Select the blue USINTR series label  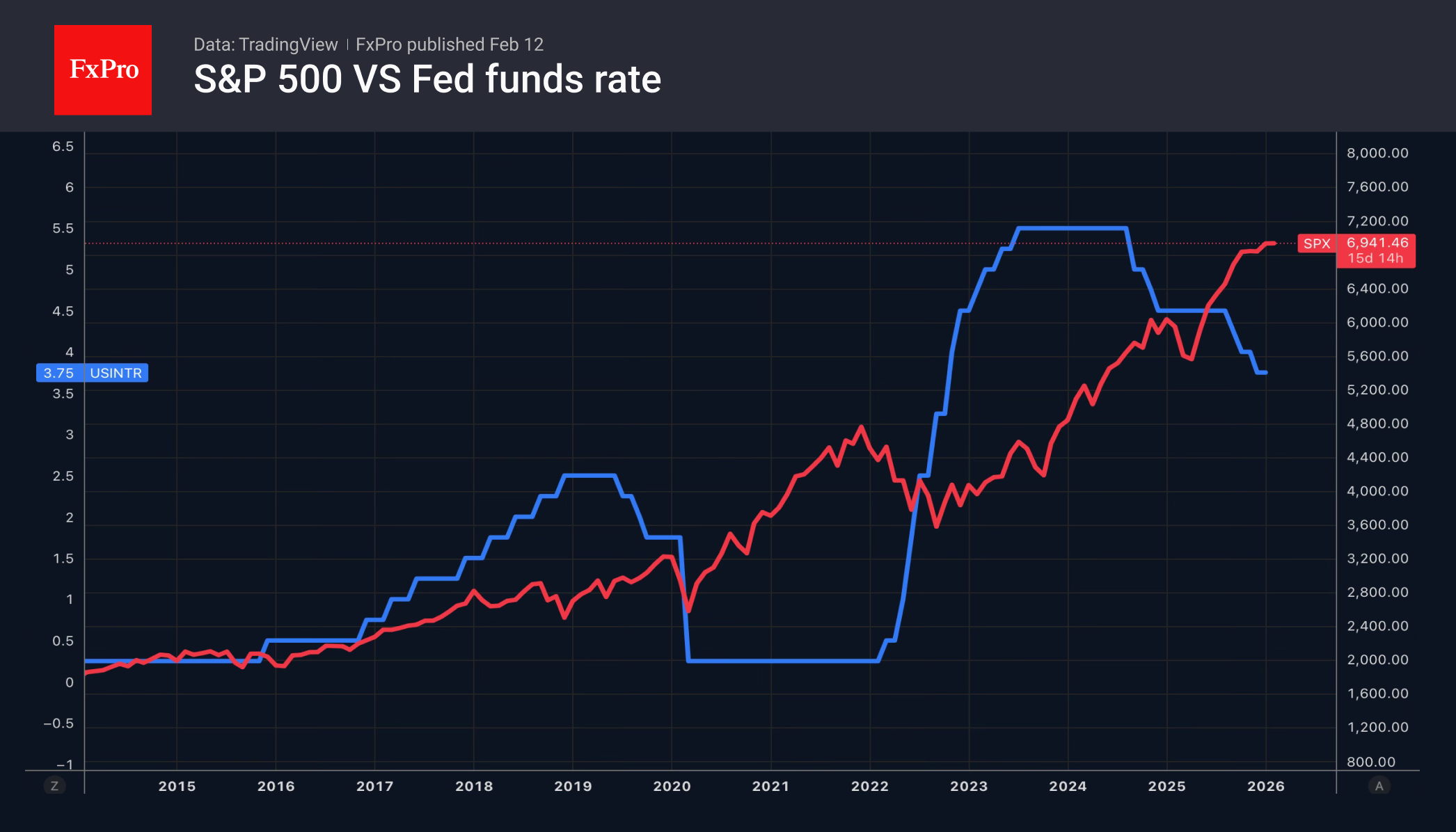tap(116, 373)
